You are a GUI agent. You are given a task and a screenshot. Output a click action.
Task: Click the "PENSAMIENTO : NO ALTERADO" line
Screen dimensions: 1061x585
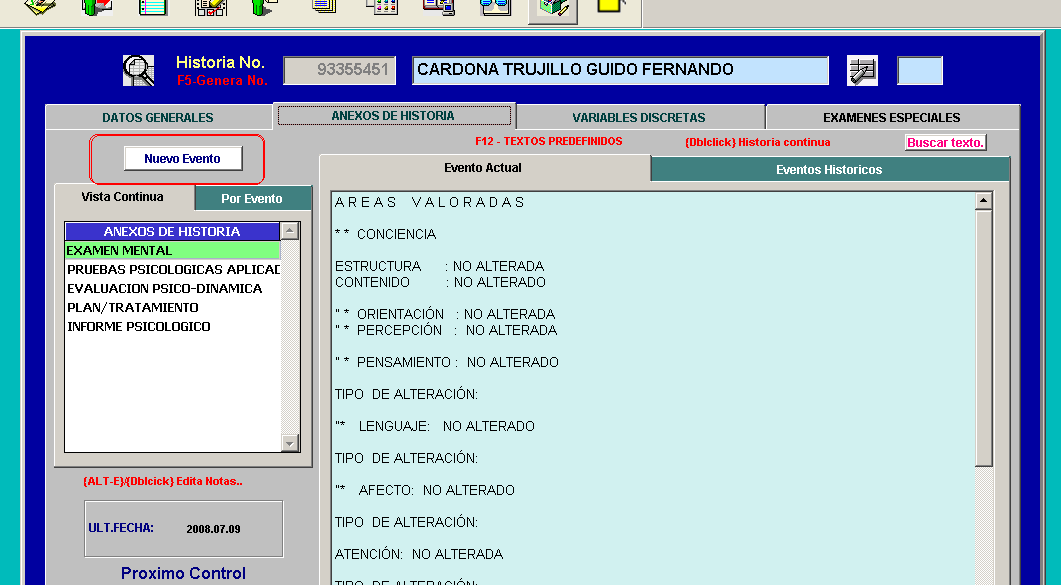(x=447, y=362)
